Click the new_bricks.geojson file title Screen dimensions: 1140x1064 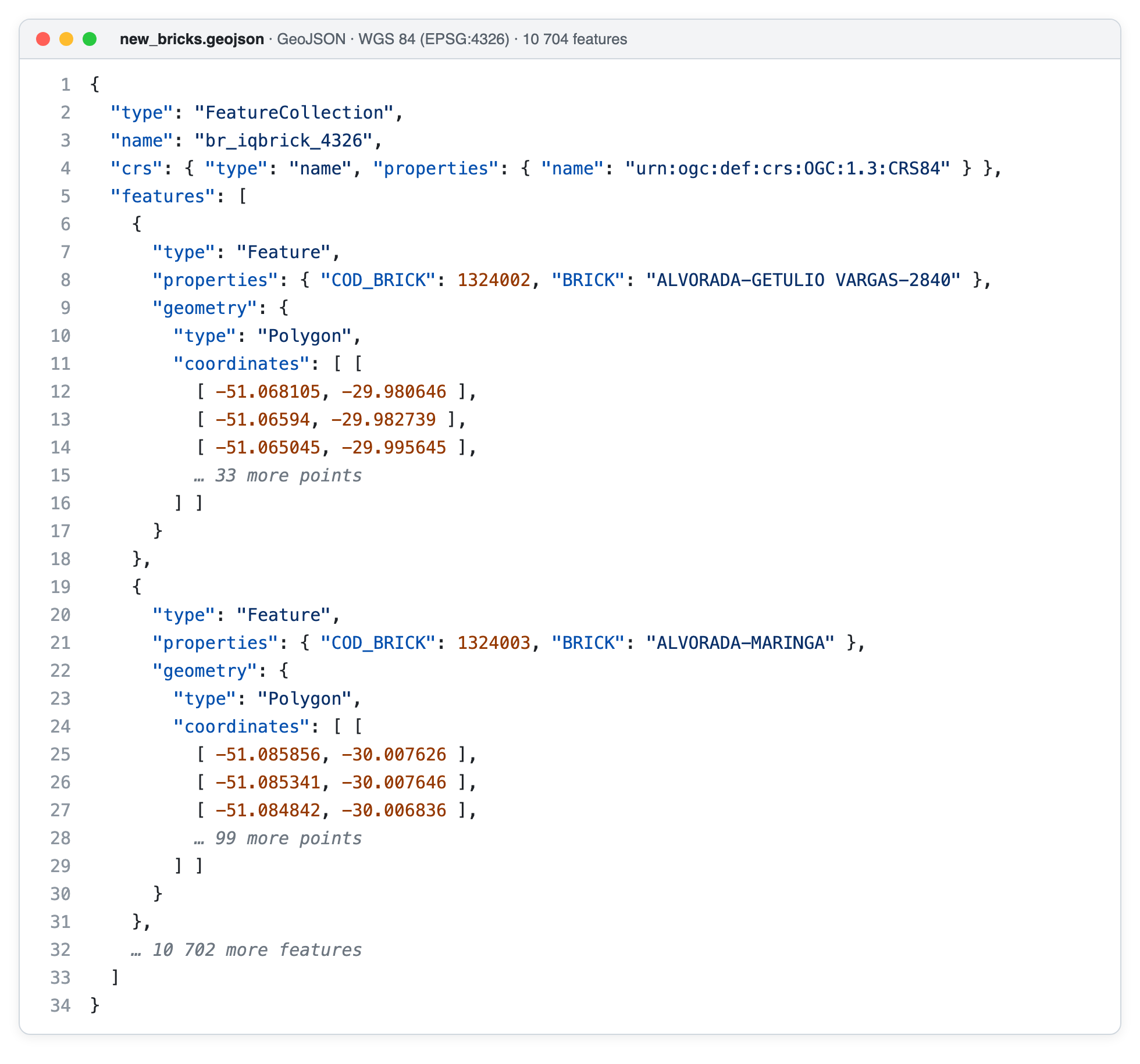(x=192, y=39)
